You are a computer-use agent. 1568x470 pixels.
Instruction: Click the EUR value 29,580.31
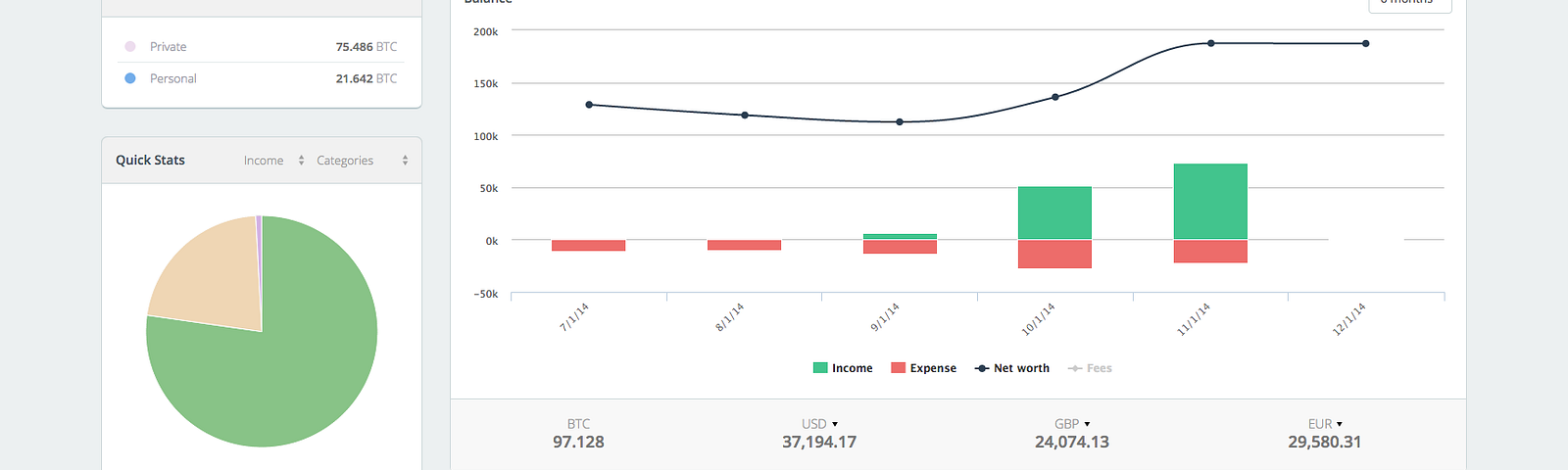(x=1325, y=442)
